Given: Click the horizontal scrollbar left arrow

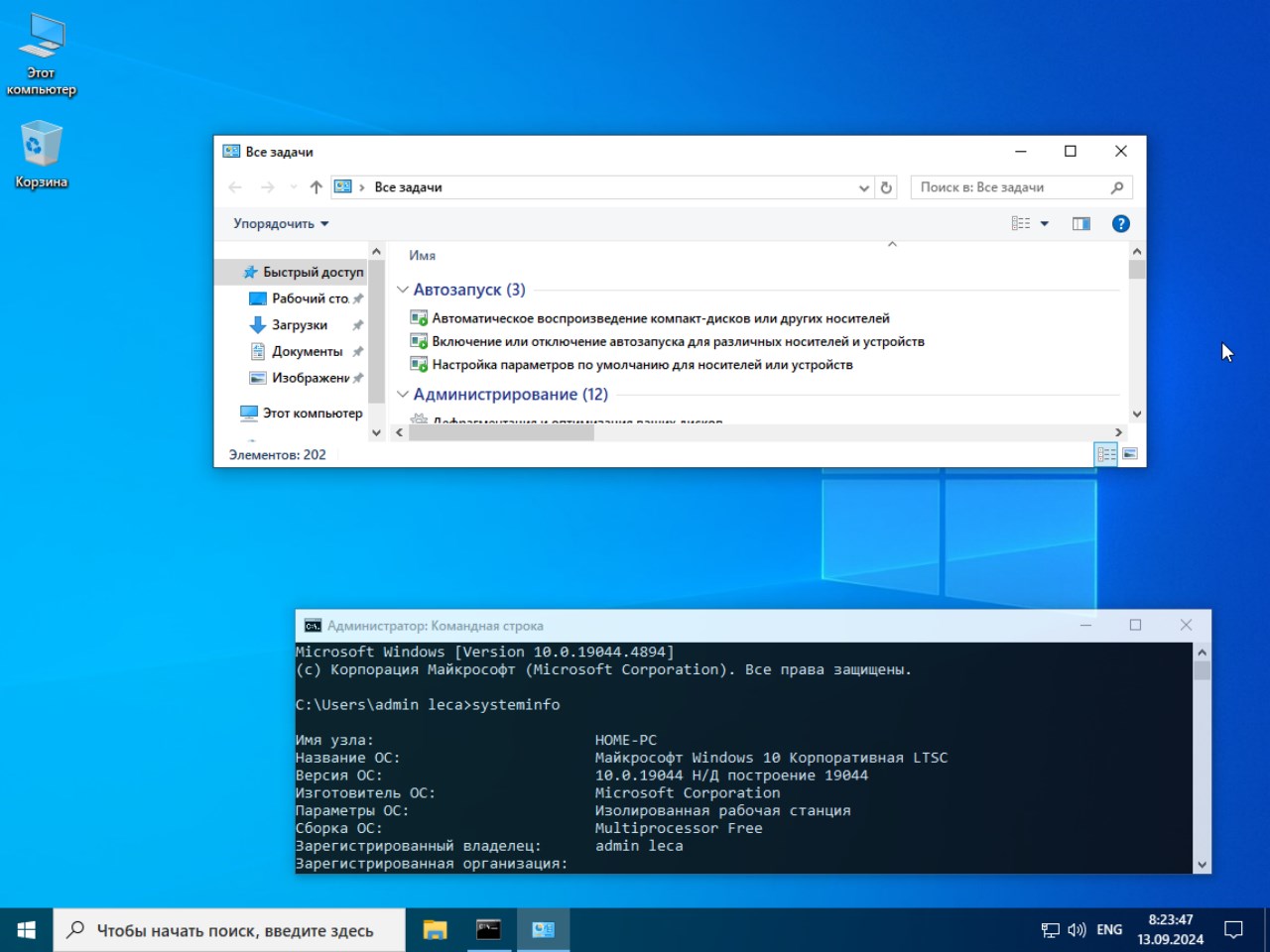Looking at the screenshot, I should [x=399, y=432].
